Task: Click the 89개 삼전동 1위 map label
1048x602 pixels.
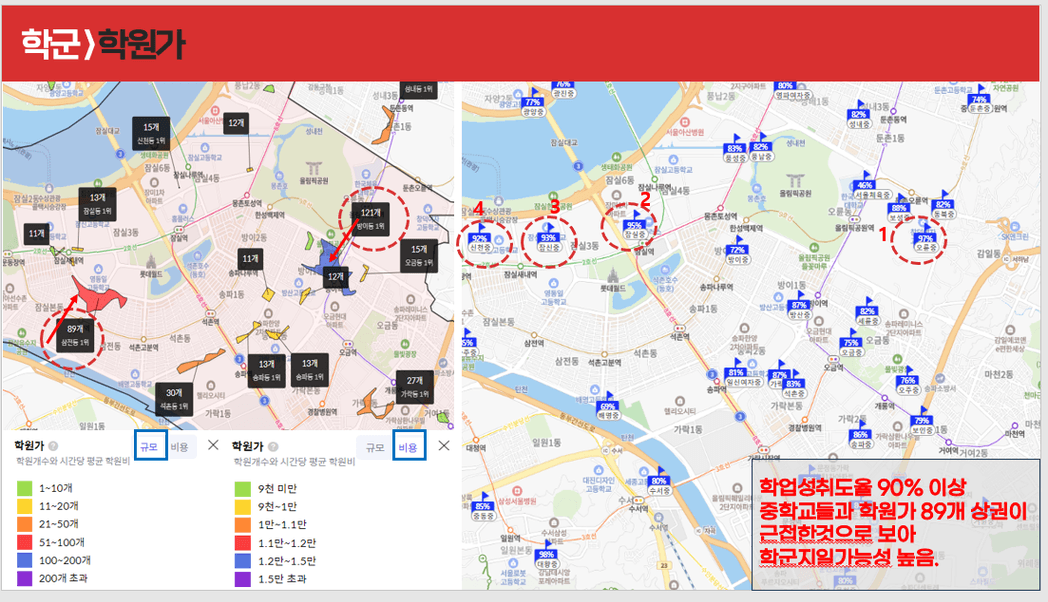Action: 75,335
